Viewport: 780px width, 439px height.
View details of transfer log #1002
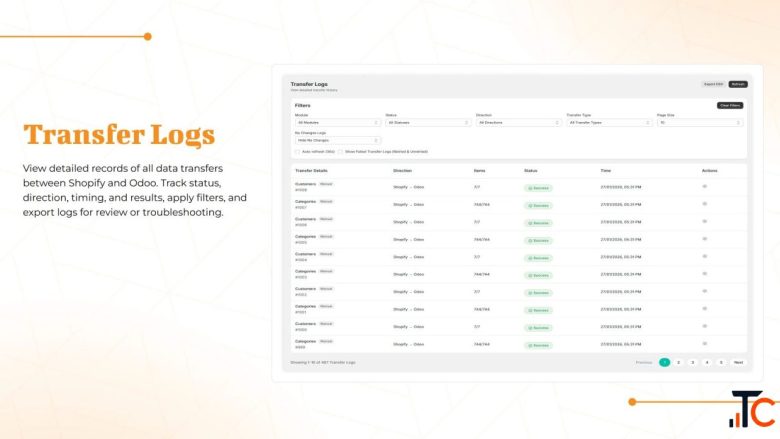point(704,291)
